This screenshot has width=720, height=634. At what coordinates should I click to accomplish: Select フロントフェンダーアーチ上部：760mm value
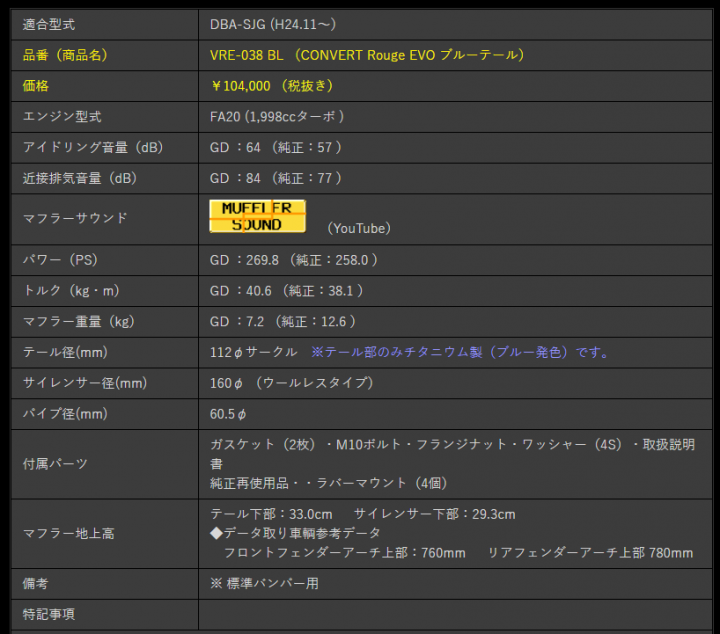(x=344, y=553)
